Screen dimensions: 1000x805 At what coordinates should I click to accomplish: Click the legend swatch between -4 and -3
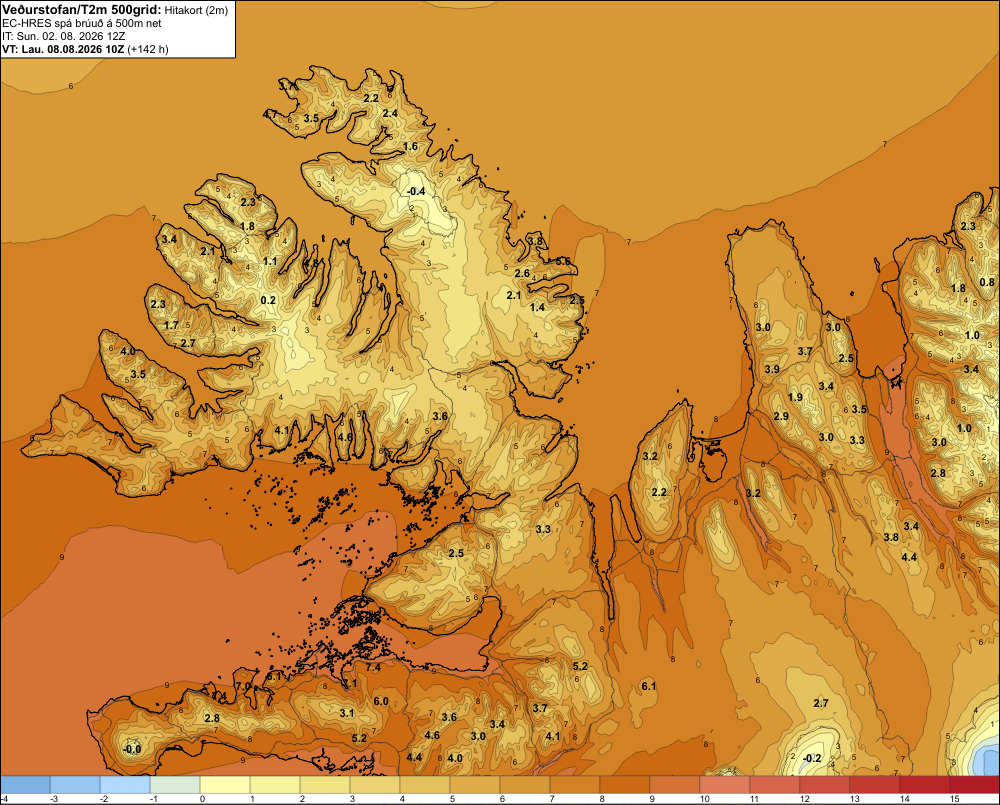(25, 785)
